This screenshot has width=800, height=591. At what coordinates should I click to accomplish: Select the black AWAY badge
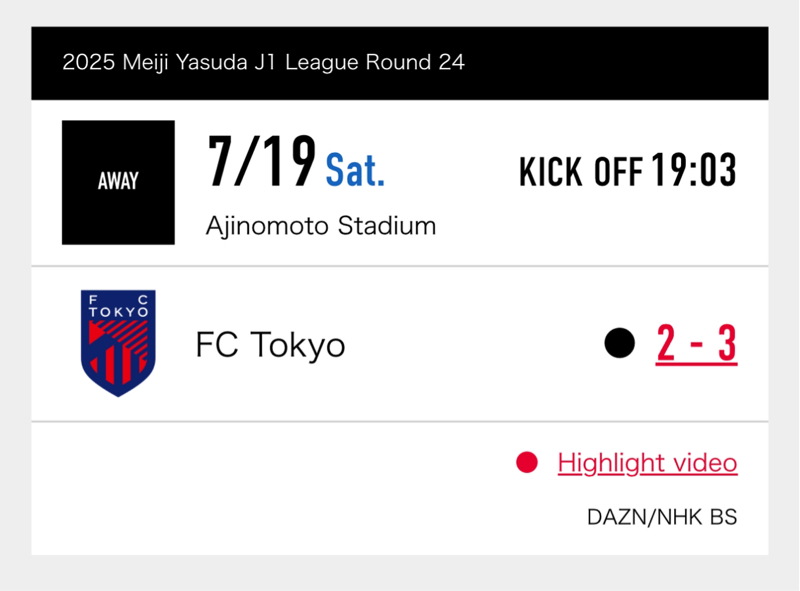(x=118, y=182)
